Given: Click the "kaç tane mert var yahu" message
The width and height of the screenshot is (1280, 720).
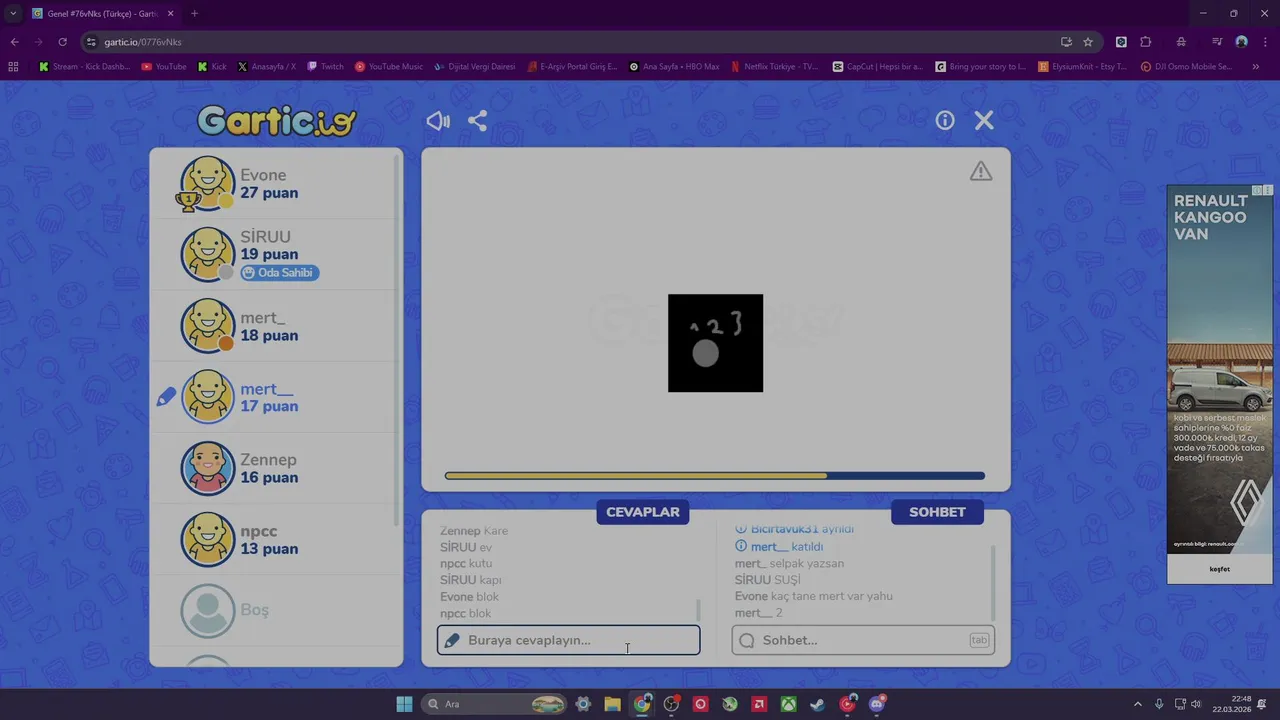Looking at the screenshot, I should click(x=832, y=596).
